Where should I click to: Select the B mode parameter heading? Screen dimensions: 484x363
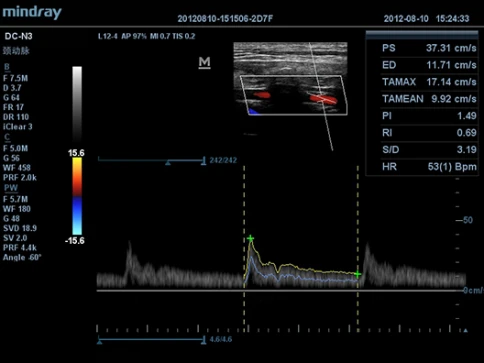pos(7,67)
